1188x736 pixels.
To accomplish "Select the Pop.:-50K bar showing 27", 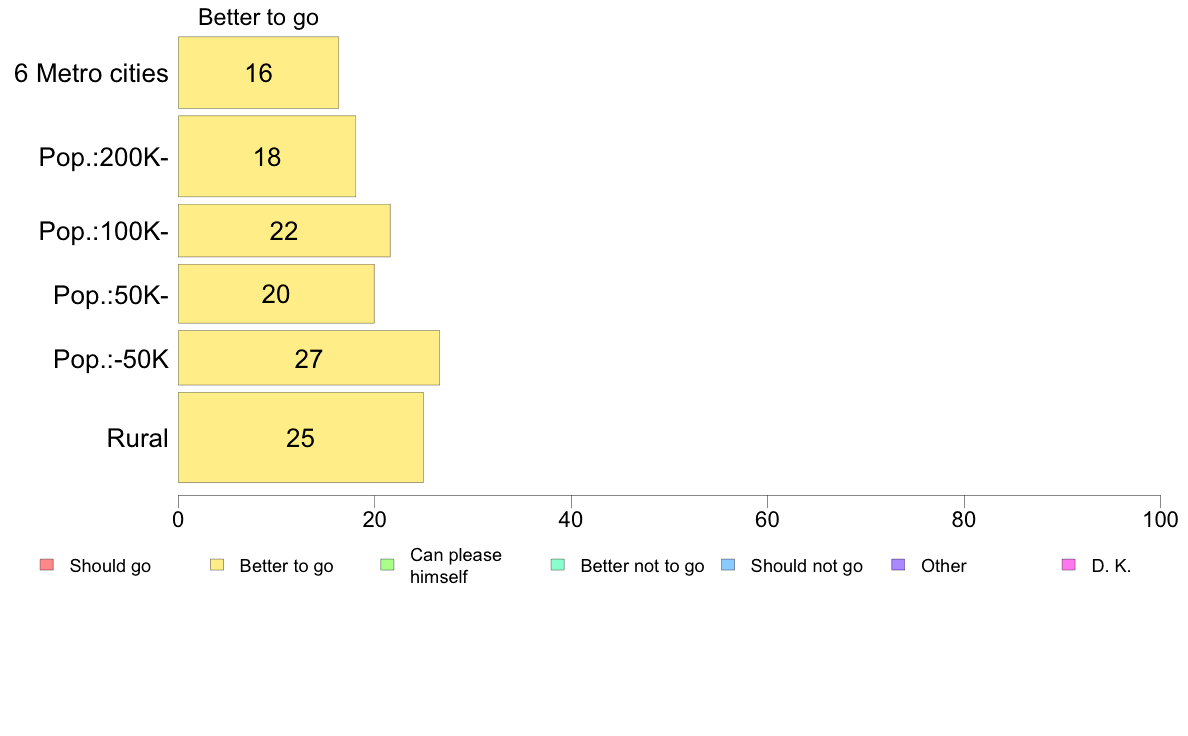I will pyautogui.click(x=308, y=358).
